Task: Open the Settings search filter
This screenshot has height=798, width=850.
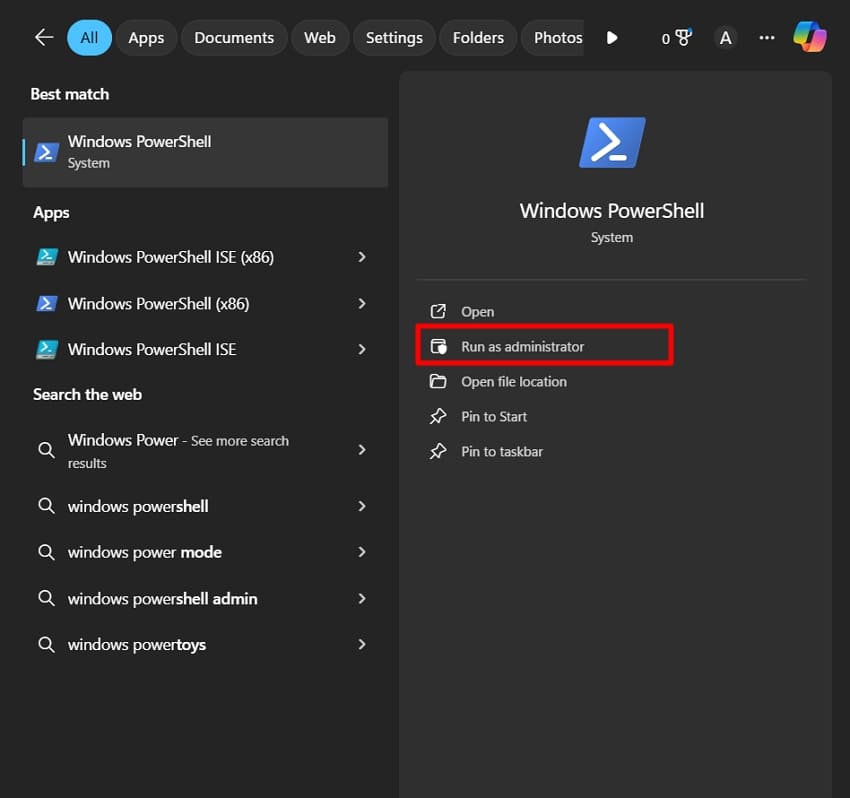Action: point(394,37)
